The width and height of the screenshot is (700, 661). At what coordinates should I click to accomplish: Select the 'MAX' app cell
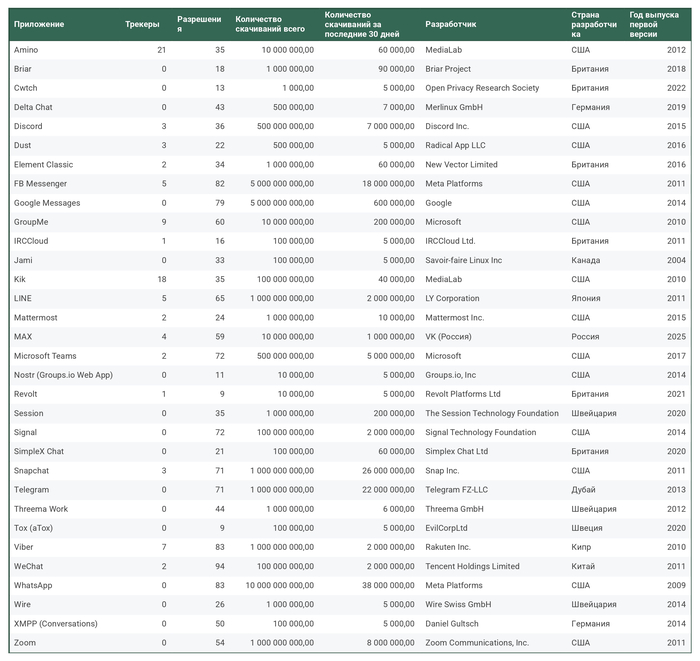(23, 337)
